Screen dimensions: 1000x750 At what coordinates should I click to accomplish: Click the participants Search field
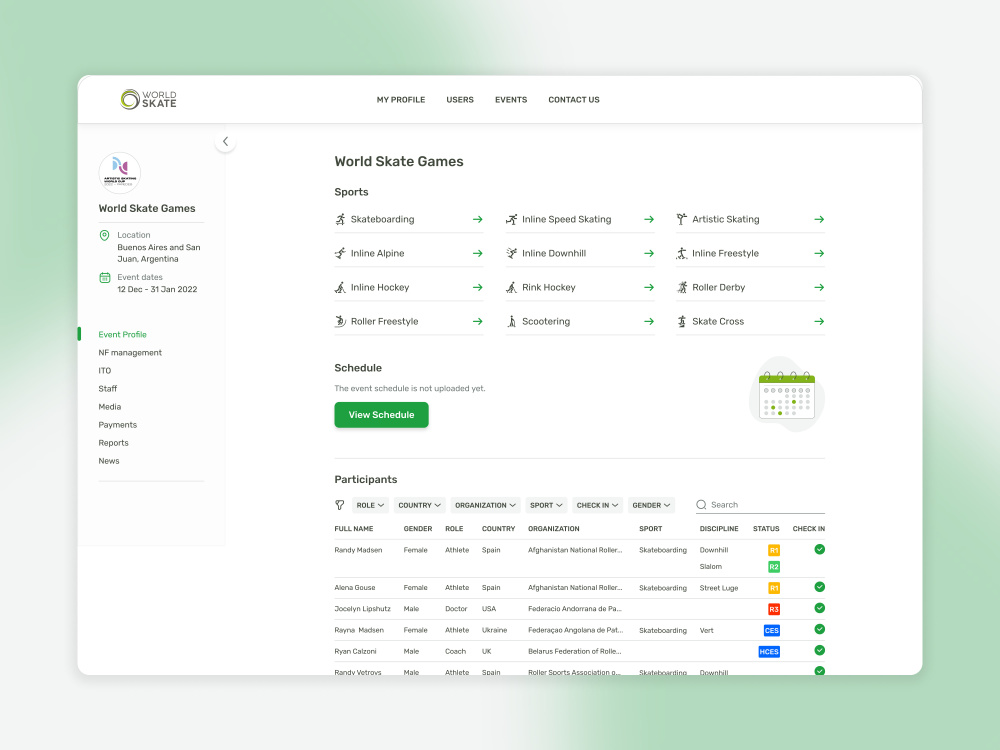tap(760, 504)
